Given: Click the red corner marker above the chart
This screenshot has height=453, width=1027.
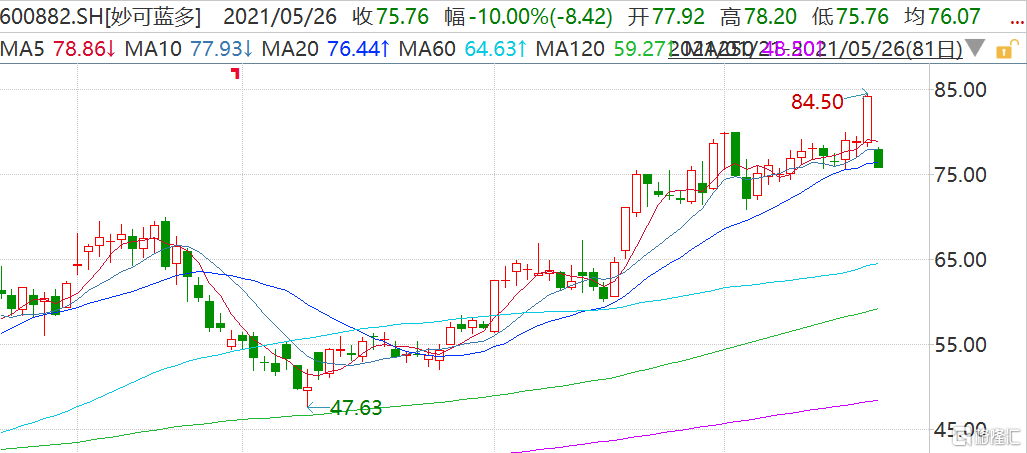Looking at the screenshot, I should coord(235,73).
